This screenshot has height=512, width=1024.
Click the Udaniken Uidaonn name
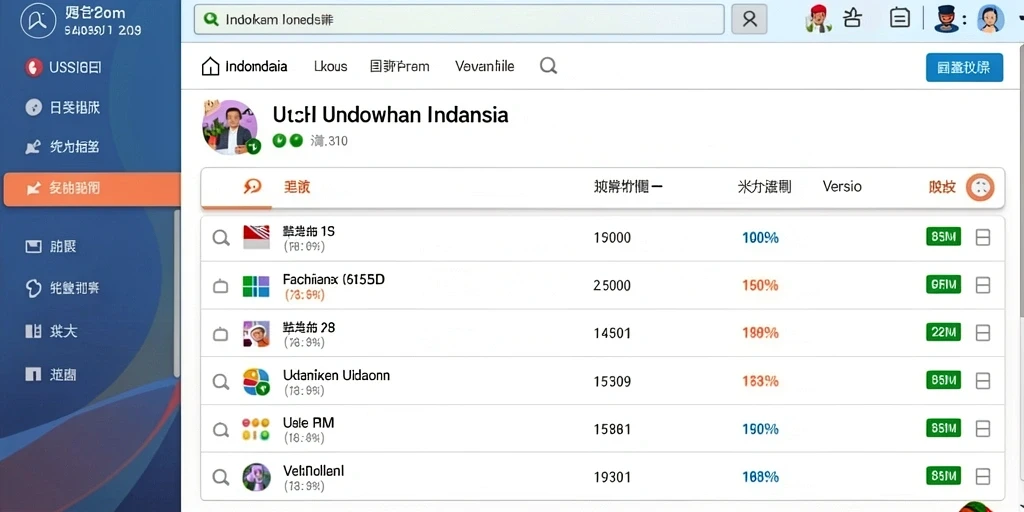336,376
